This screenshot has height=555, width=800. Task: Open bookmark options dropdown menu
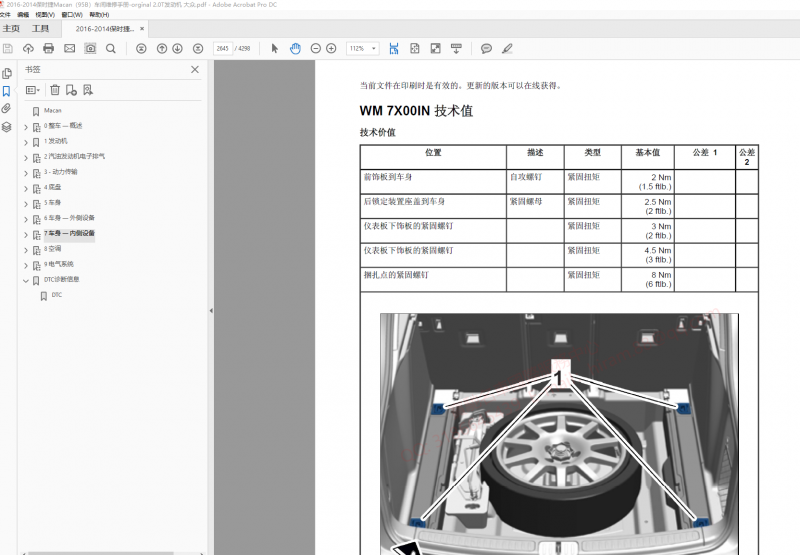(33, 90)
